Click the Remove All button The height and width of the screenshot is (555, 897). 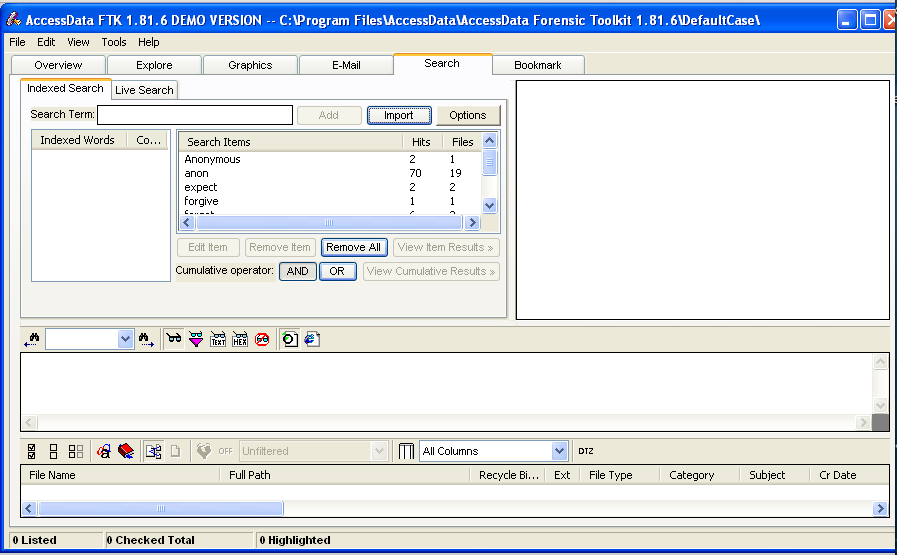point(354,247)
